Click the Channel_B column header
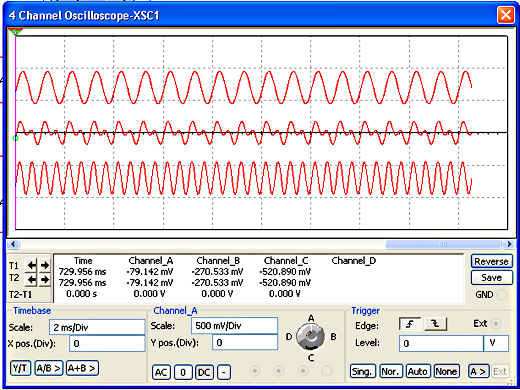 (218, 261)
